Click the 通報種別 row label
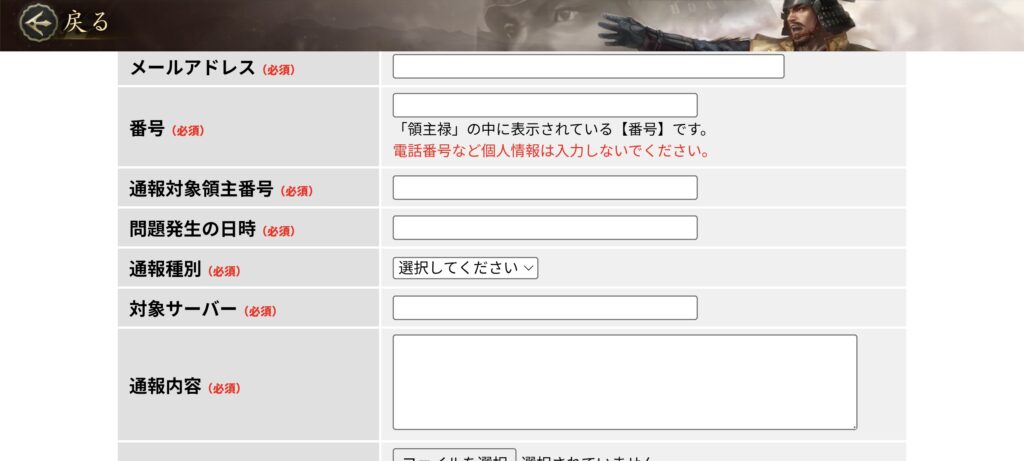This screenshot has height=461, width=1024. (x=164, y=270)
